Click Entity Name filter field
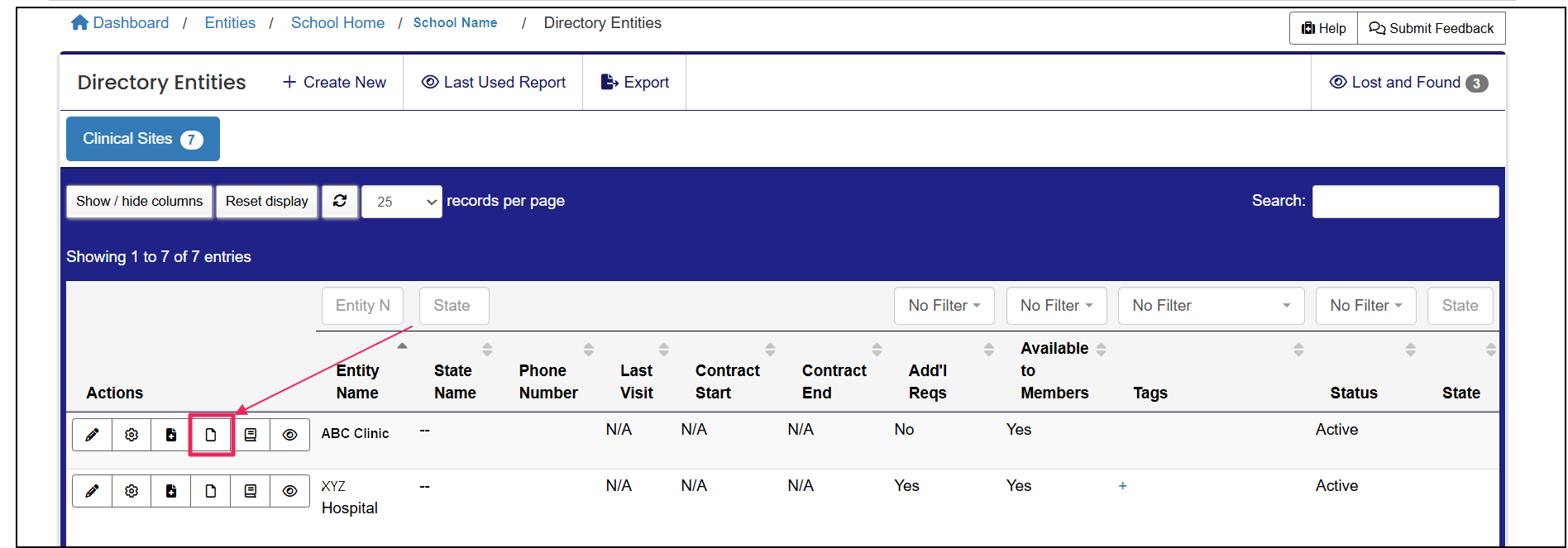The image size is (1568, 548). [x=362, y=306]
